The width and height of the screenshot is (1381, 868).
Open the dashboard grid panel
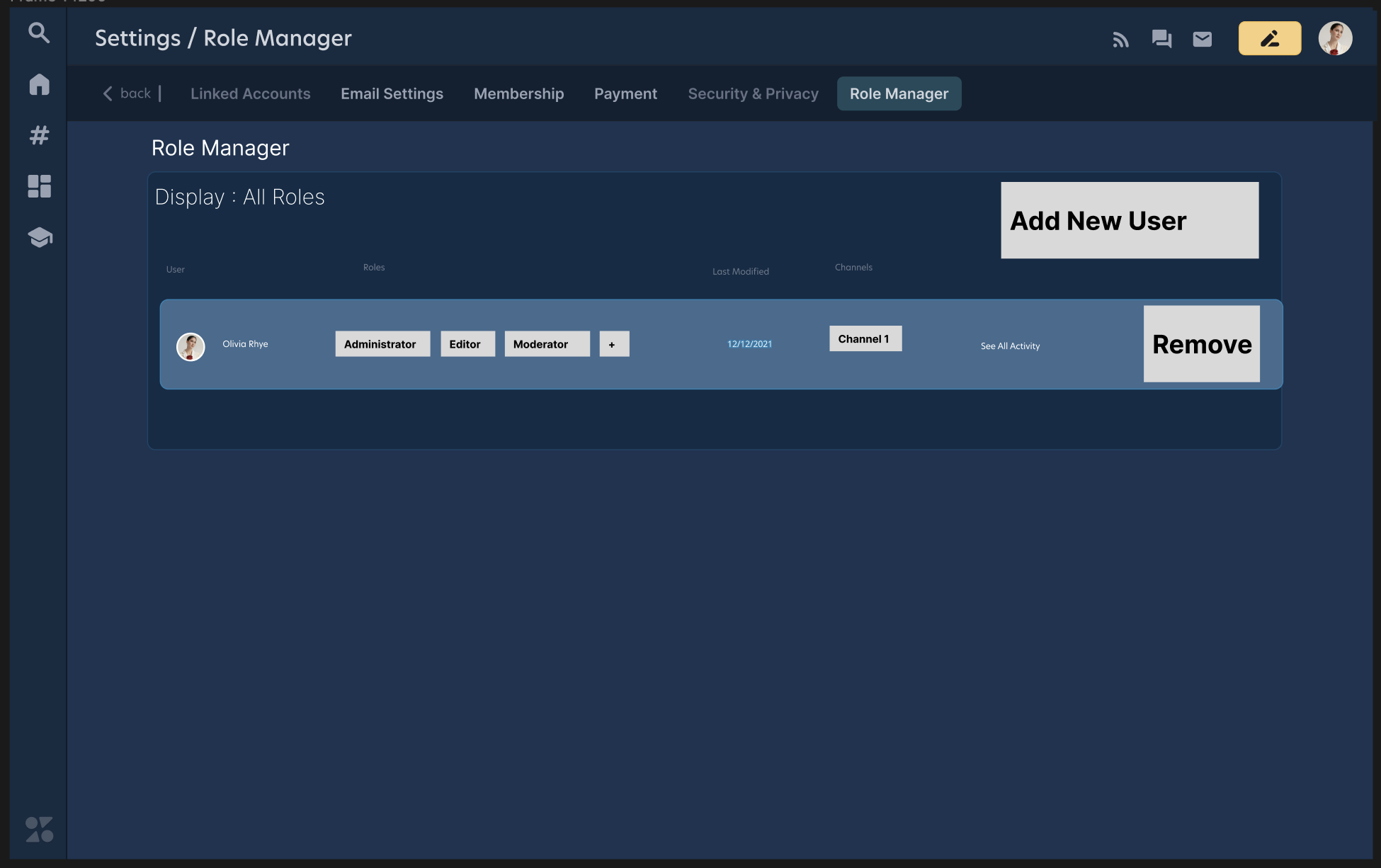pyautogui.click(x=39, y=186)
